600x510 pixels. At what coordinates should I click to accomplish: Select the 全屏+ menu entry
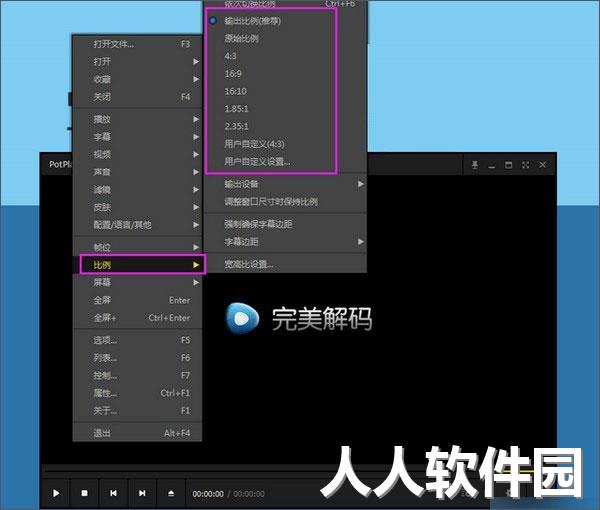point(137,318)
